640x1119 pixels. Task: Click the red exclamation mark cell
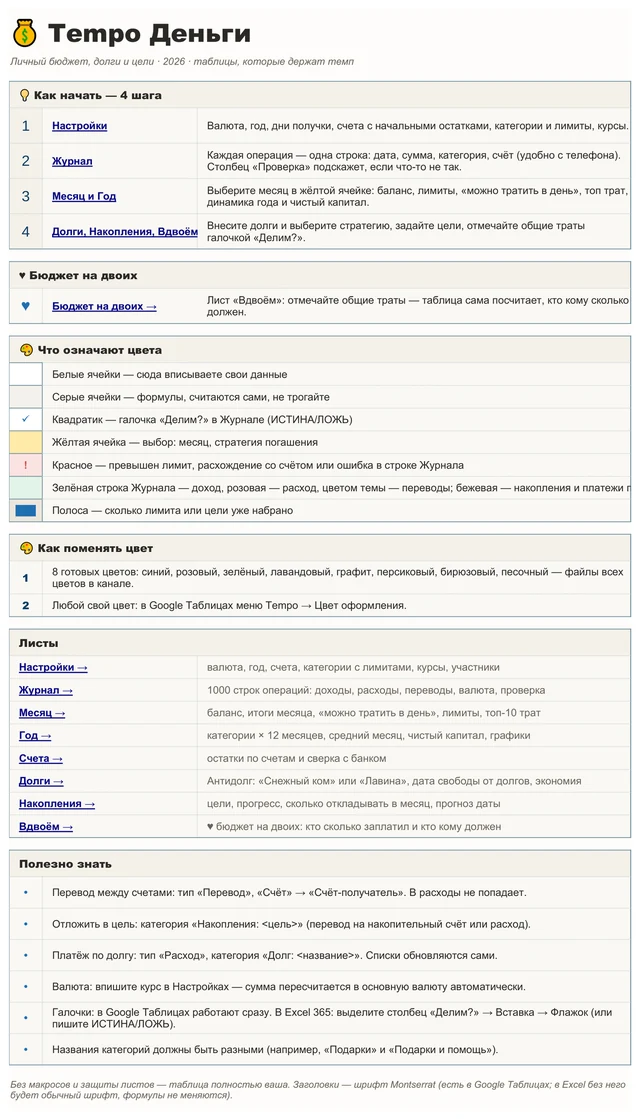(x=26, y=465)
